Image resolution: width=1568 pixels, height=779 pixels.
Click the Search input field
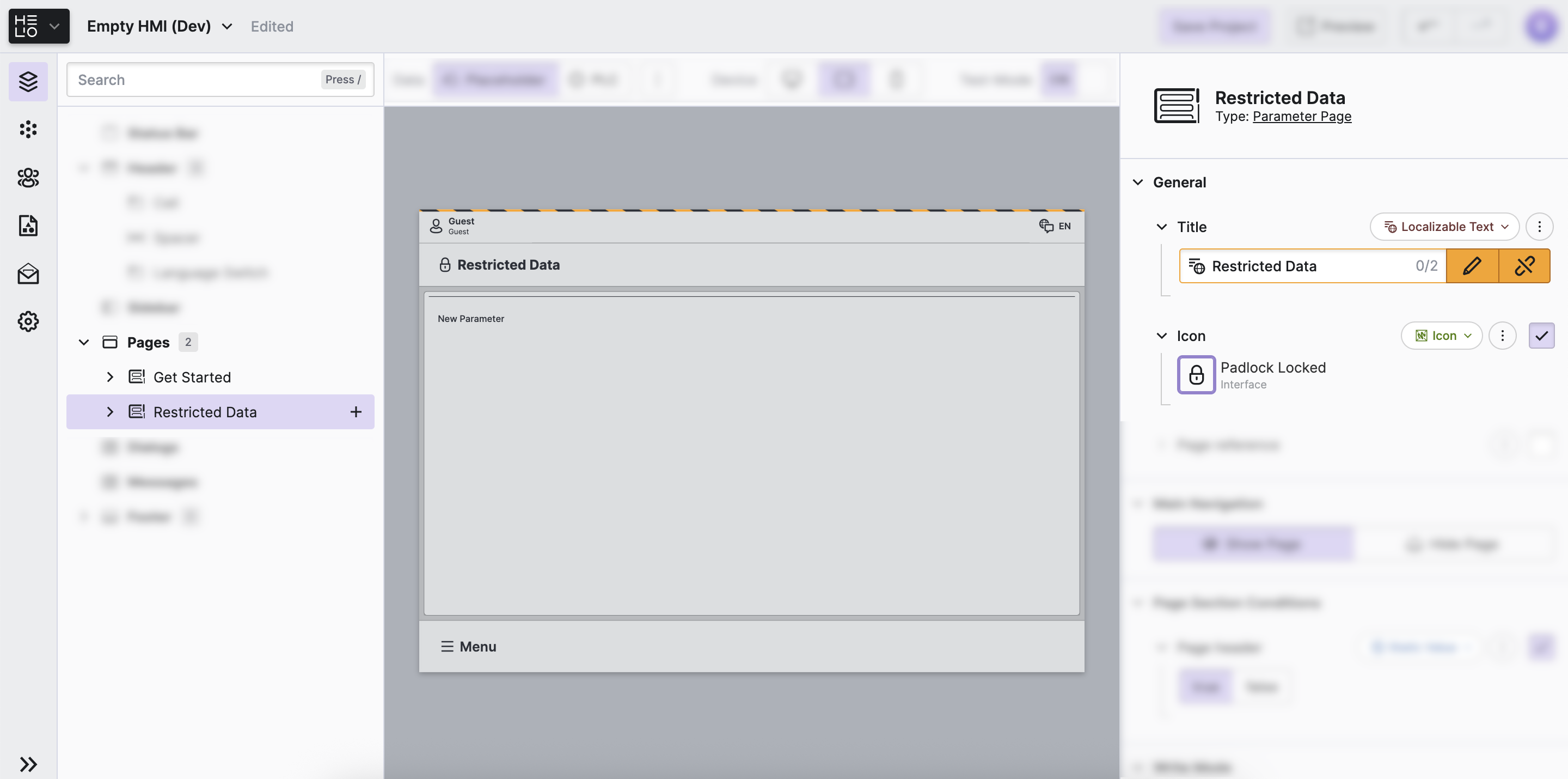[x=195, y=80]
